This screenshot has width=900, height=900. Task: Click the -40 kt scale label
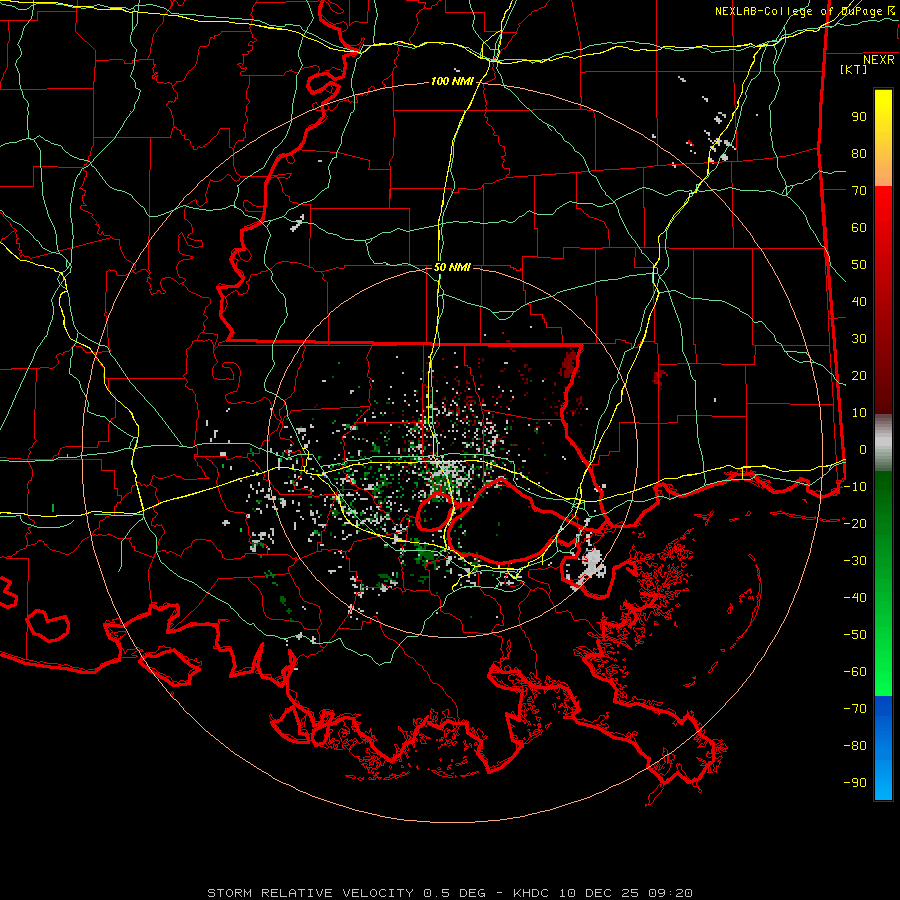click(855, 598)
